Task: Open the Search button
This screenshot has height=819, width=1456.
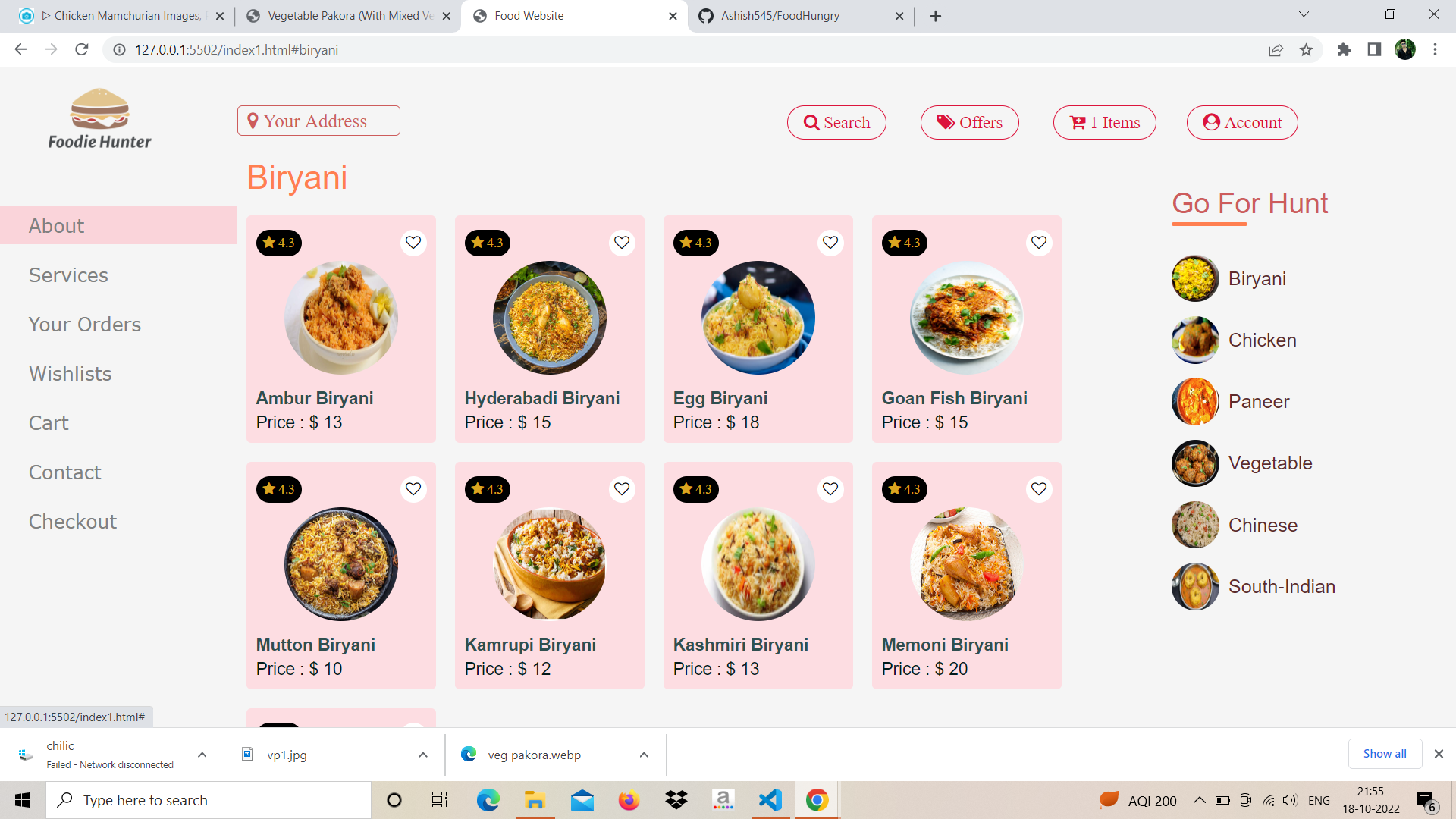Action: (x=836, y=122)
